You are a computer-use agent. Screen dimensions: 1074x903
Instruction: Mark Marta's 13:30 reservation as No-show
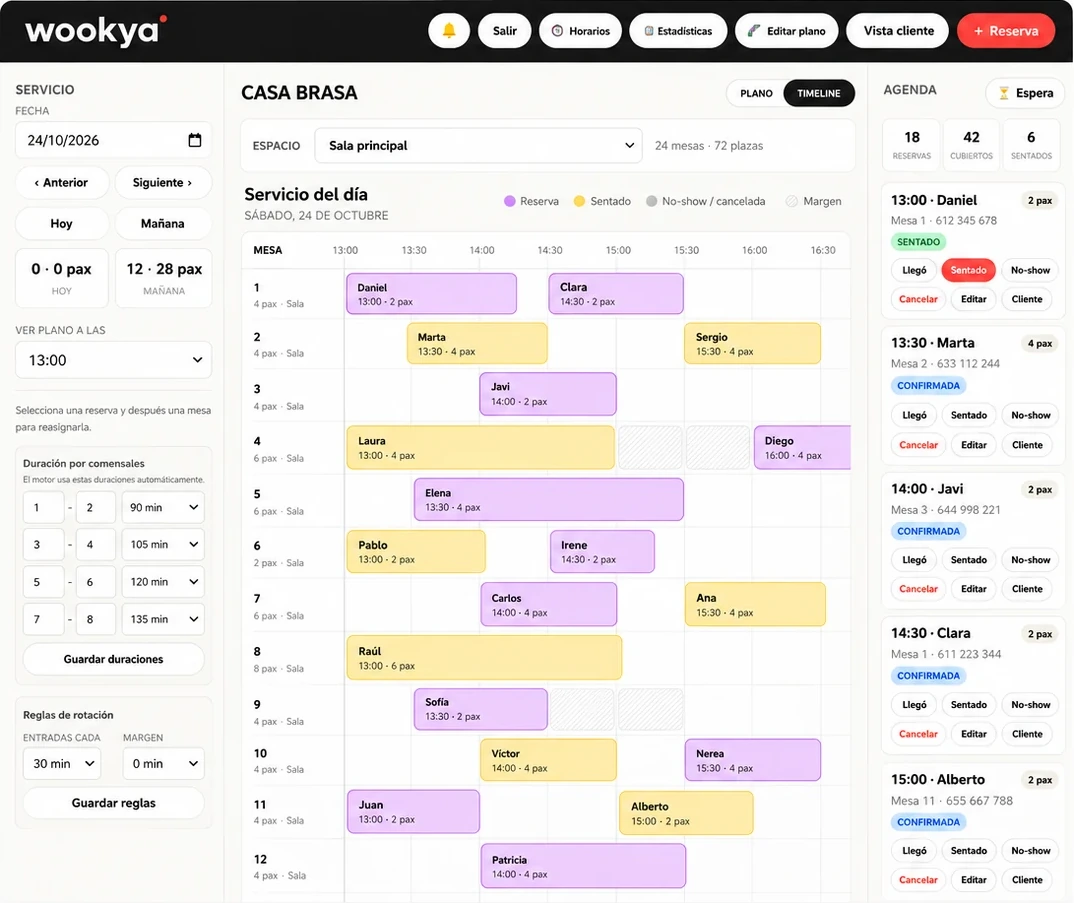(x=1030, y=415)
